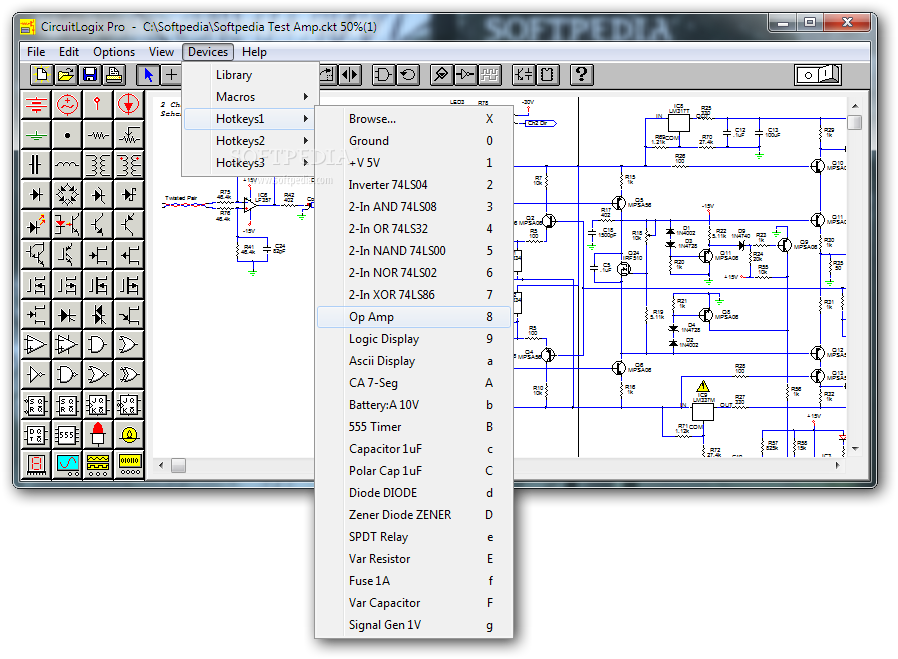Pick the red logic display lamp component

pyautogui.click(x=98, y=434)
